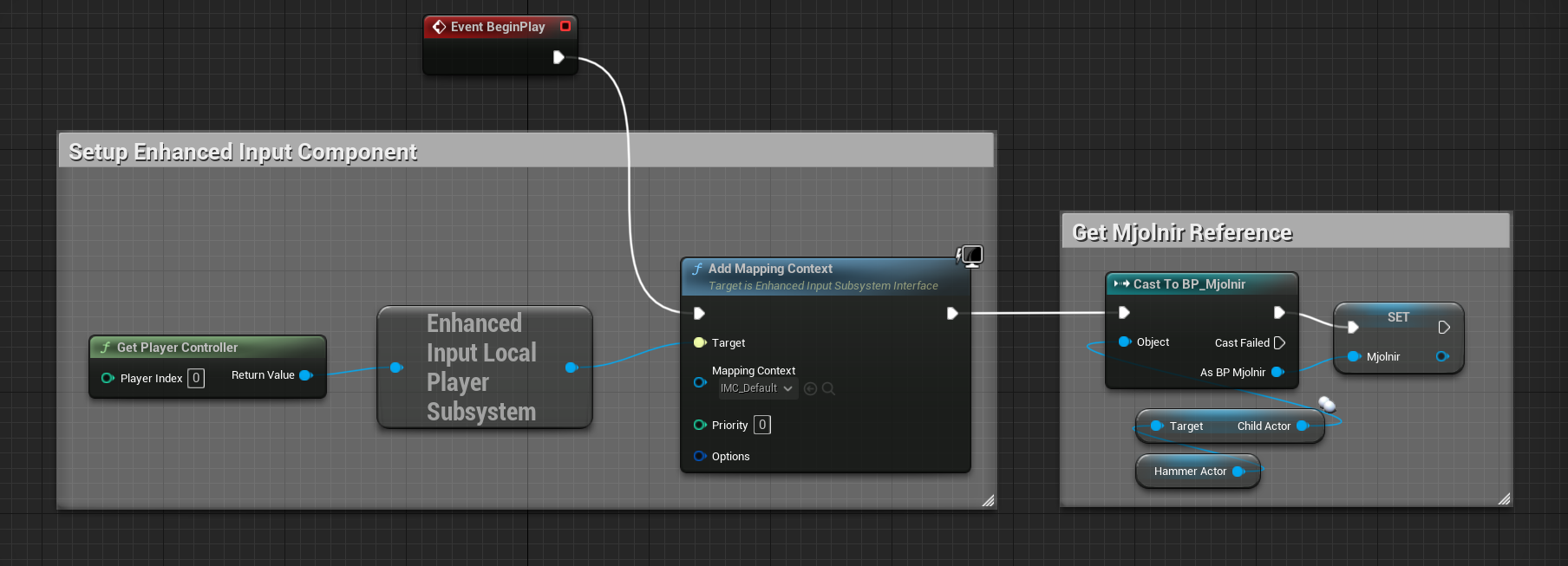Click the Target input pin on Child Actor node

1157,426
